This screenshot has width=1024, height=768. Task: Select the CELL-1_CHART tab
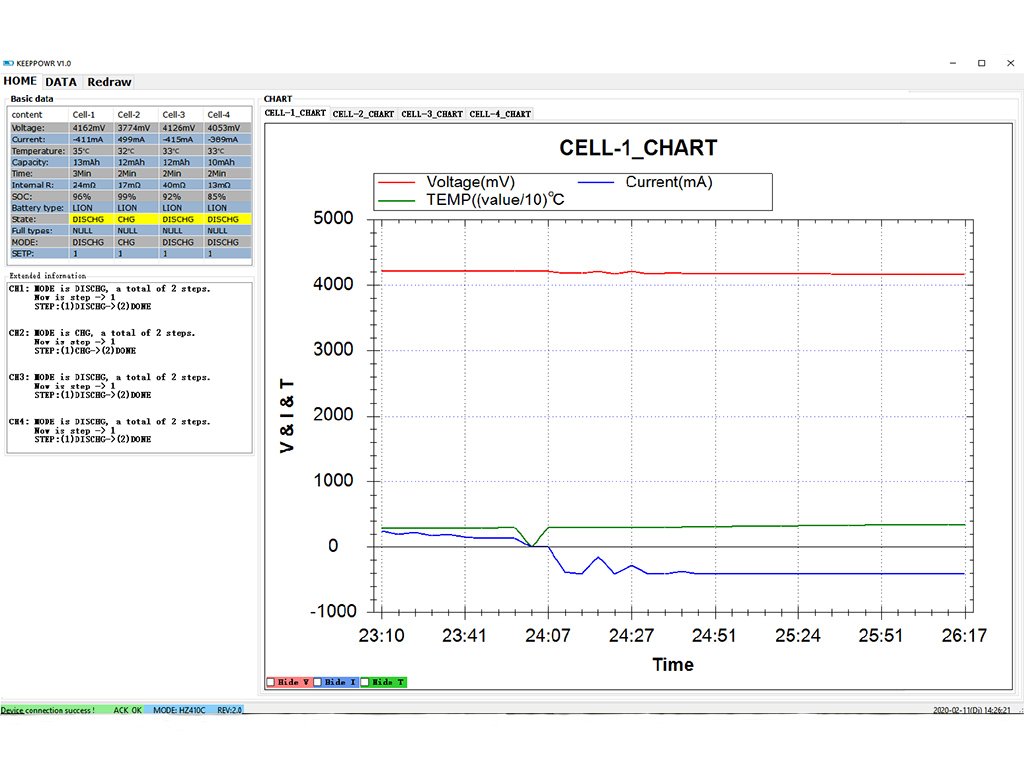[295, 114]
